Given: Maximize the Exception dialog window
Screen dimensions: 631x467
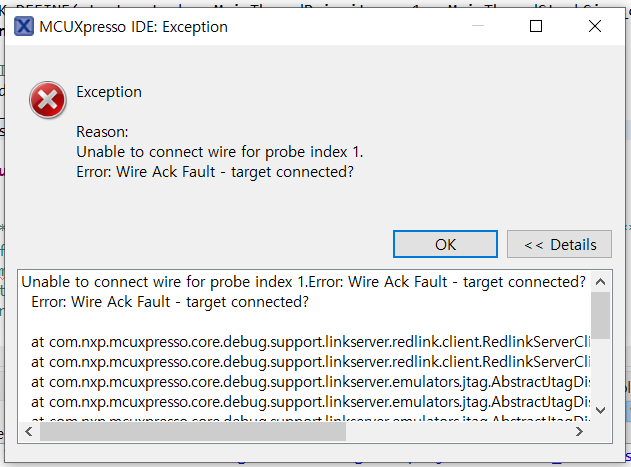Looking at the screenshot, I should tap(536, 26).
